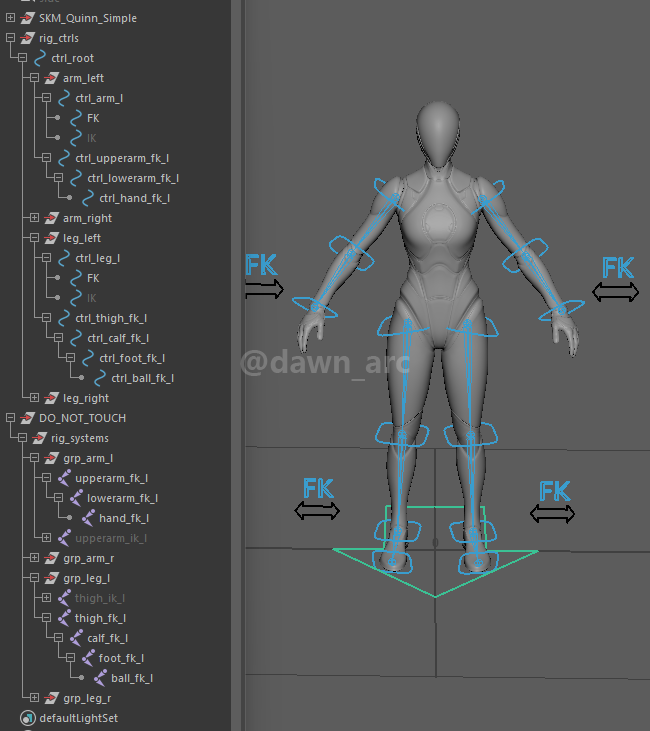Expand the upperarm_ik_l joint chain
The image size is (650, 731).
47,538
